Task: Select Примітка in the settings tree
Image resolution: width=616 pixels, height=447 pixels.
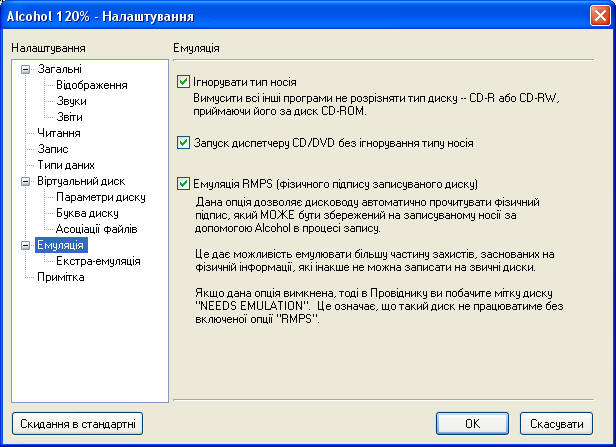Action: [x=61, y=278]
